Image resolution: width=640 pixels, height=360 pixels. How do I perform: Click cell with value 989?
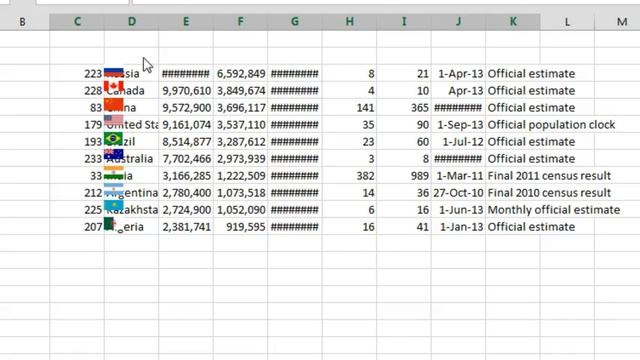404,176
